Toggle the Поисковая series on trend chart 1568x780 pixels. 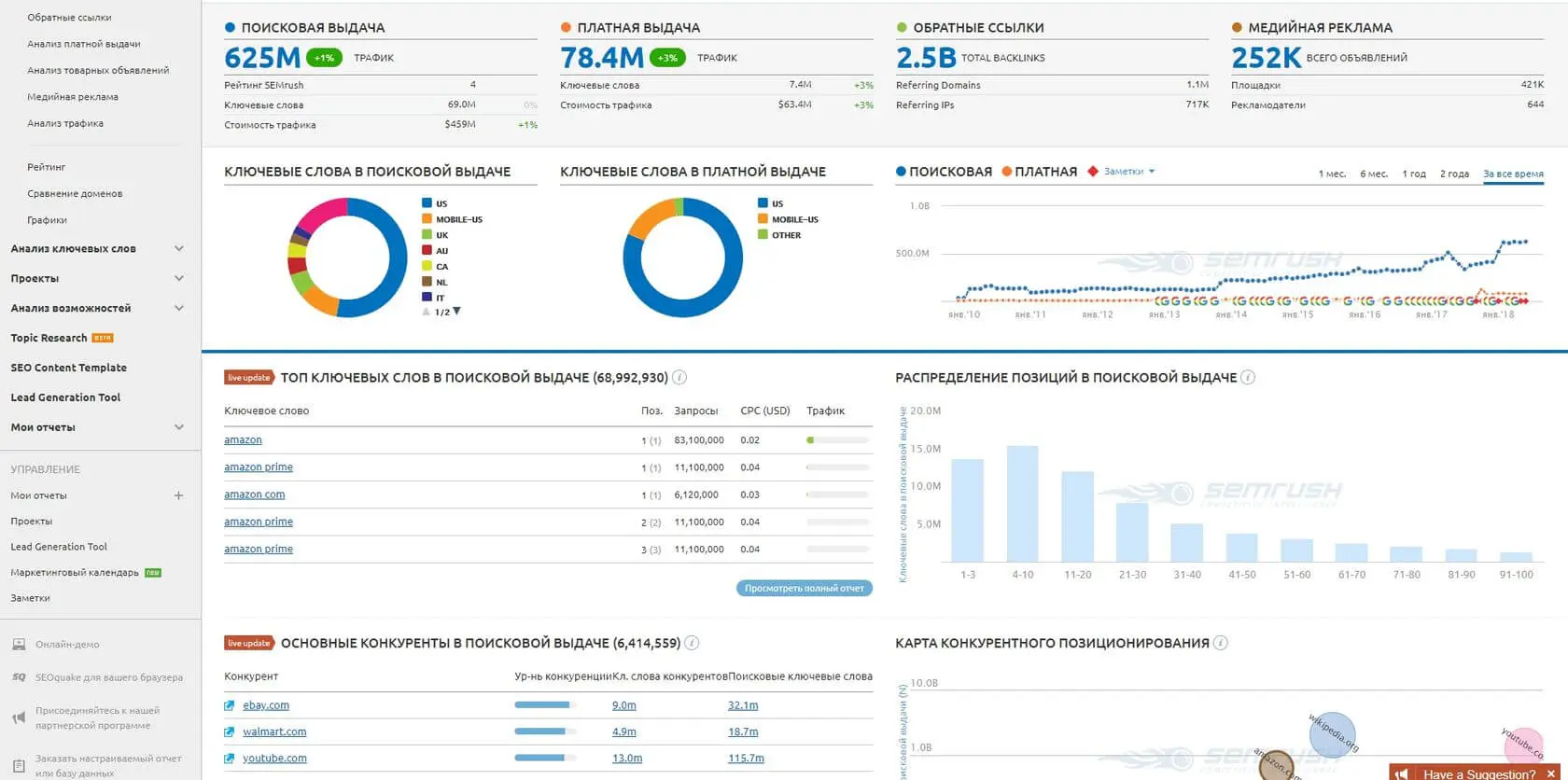(x=944, y=172)
